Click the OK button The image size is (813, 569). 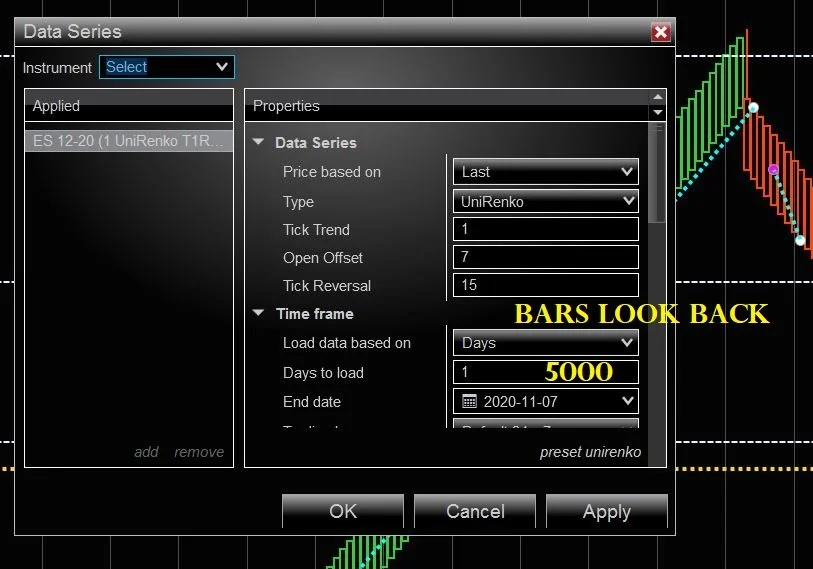pos(343,511)
